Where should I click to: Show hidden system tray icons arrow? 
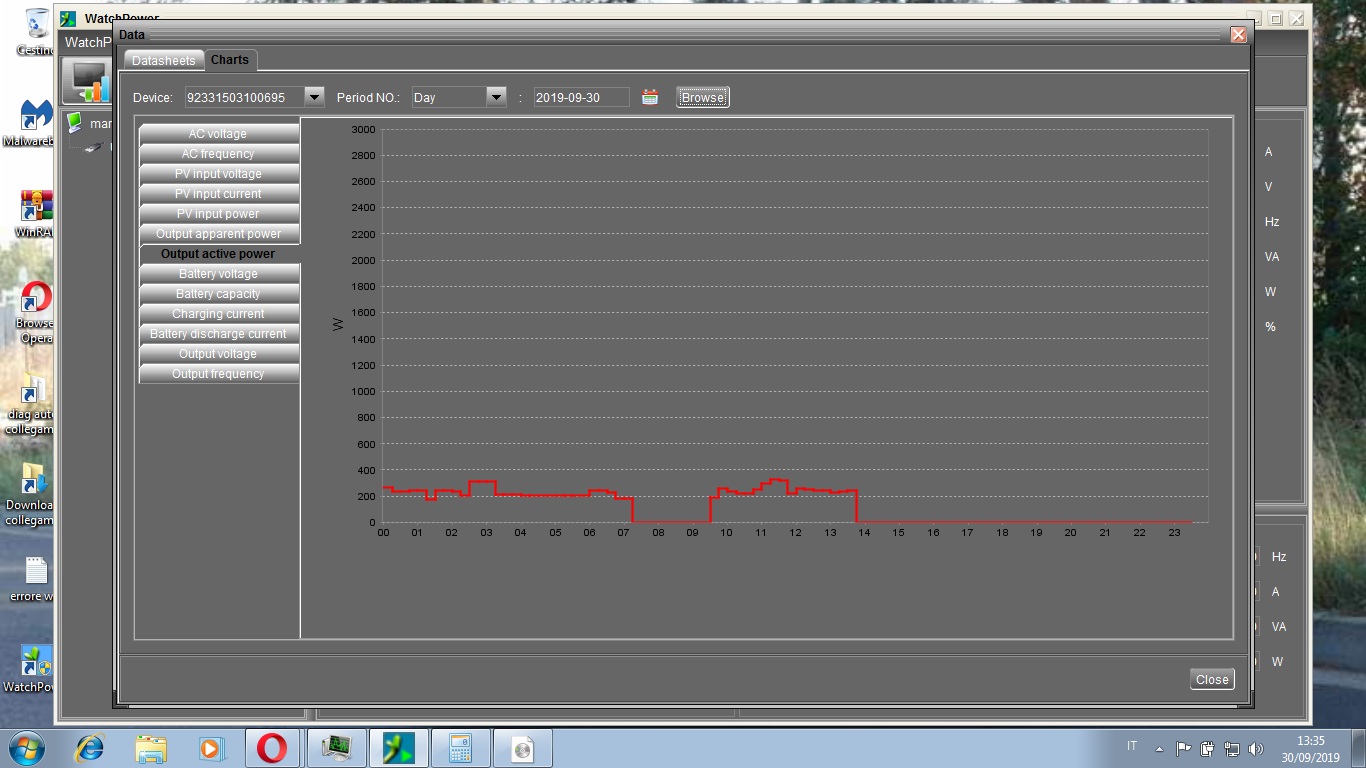pos(1159,748)
